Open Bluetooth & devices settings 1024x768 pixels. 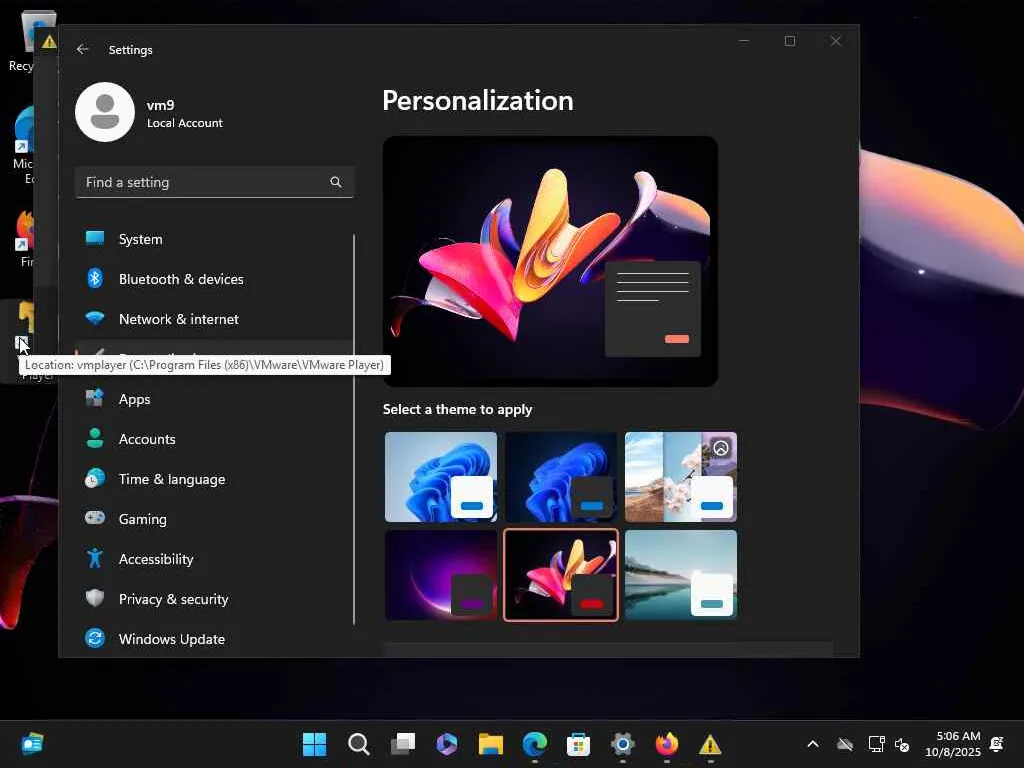coord(180,279)
